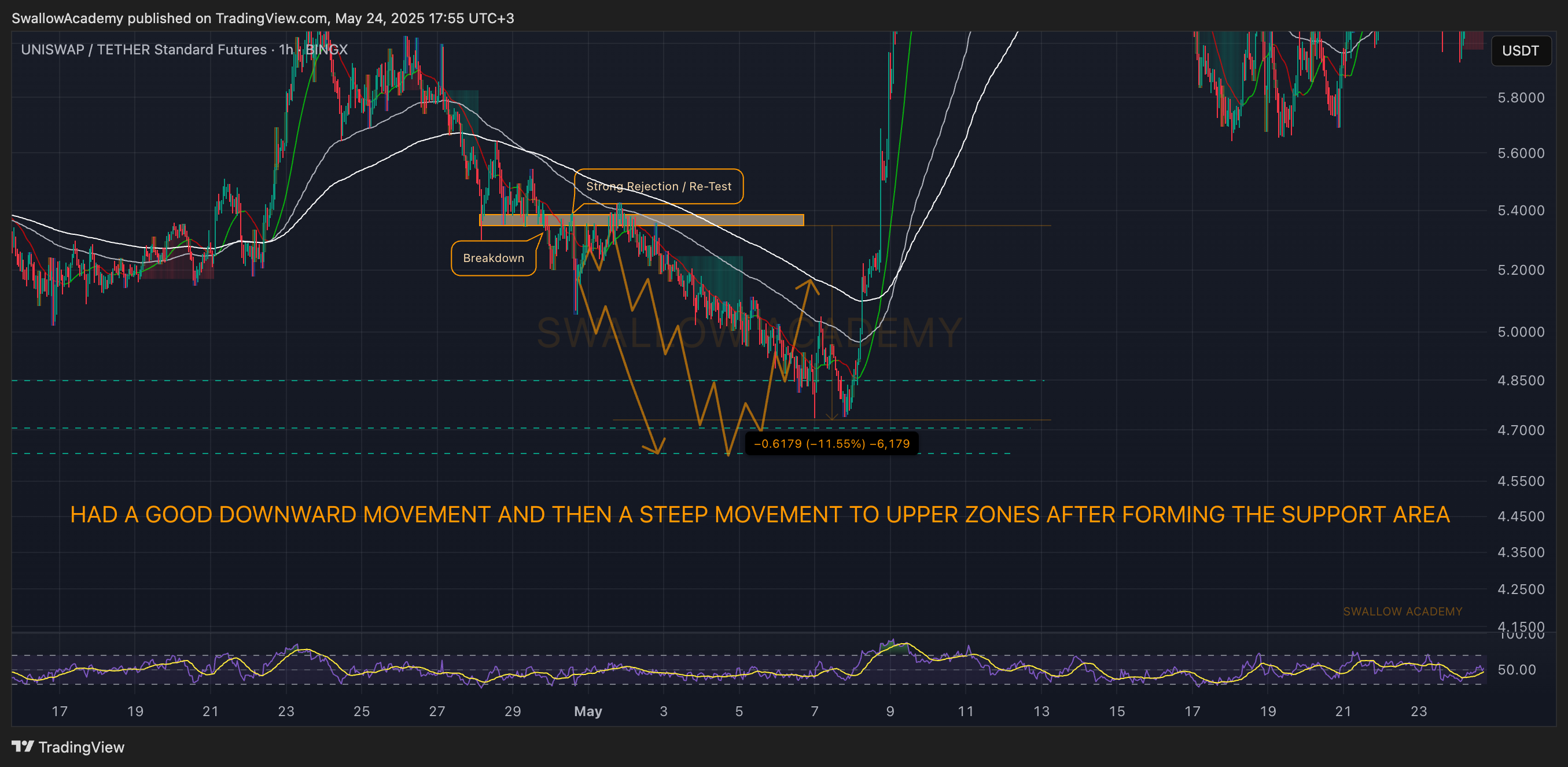Click the 4.3500 price axis label
Viewport: 1568px width, 767px height.
pos(1521,553)
